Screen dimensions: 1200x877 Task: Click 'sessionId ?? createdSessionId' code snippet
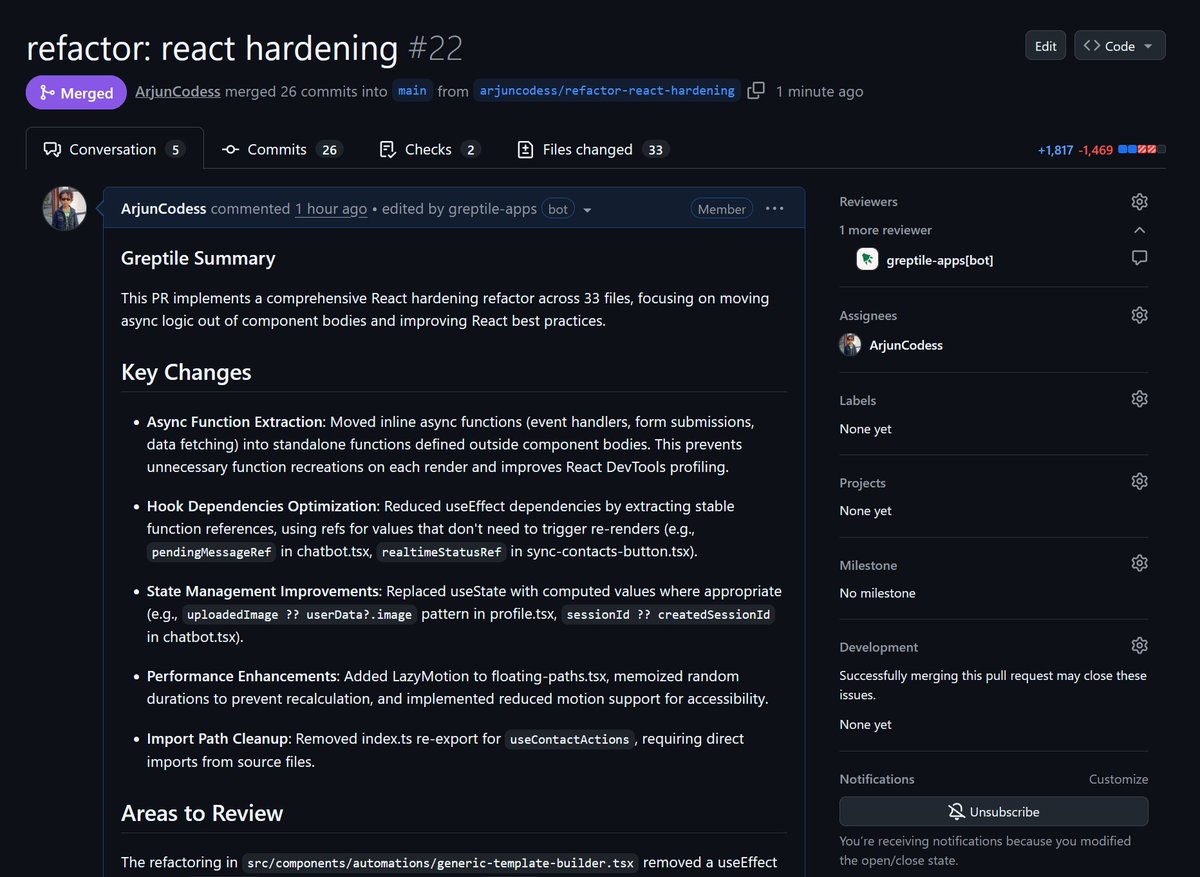pyautogui.click(x=668, y=615)
